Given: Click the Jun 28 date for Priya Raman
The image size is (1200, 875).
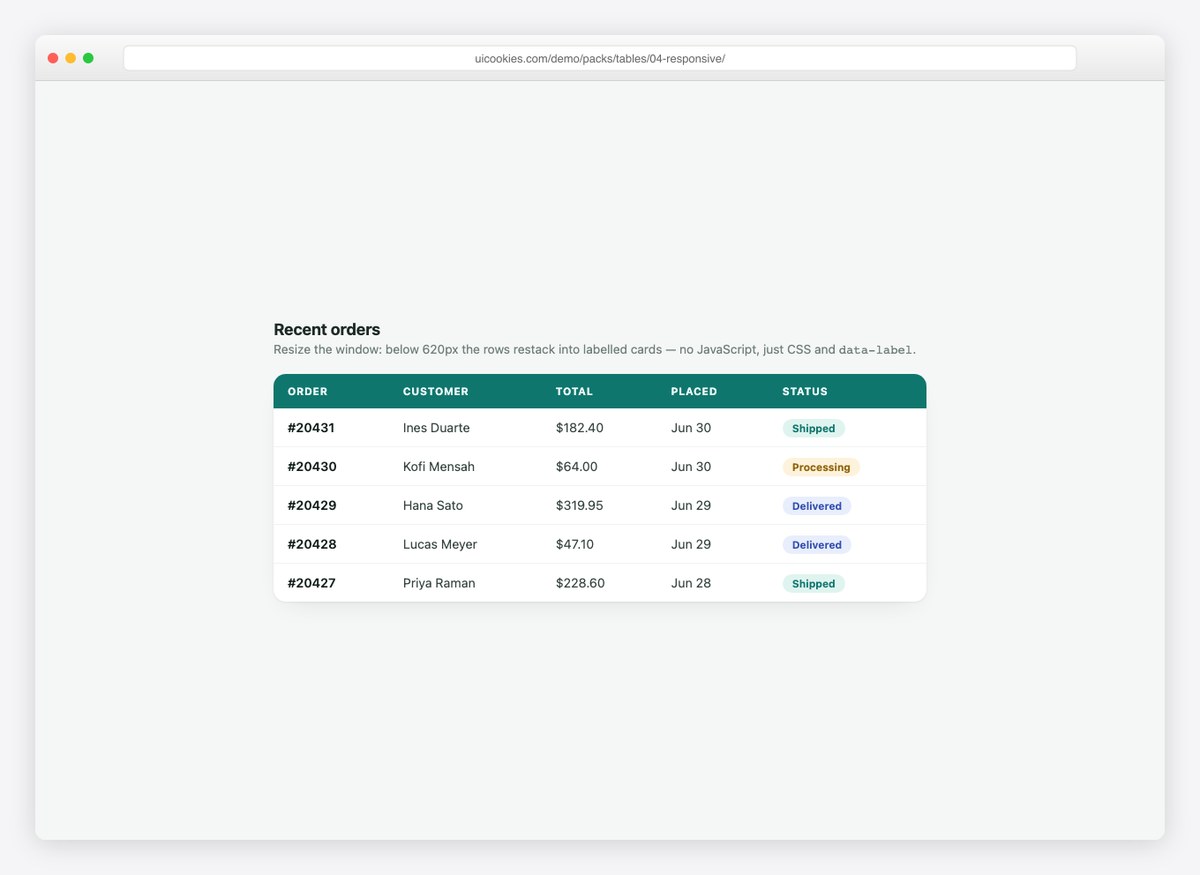Looking at the screenshot, I should (691, 583).
